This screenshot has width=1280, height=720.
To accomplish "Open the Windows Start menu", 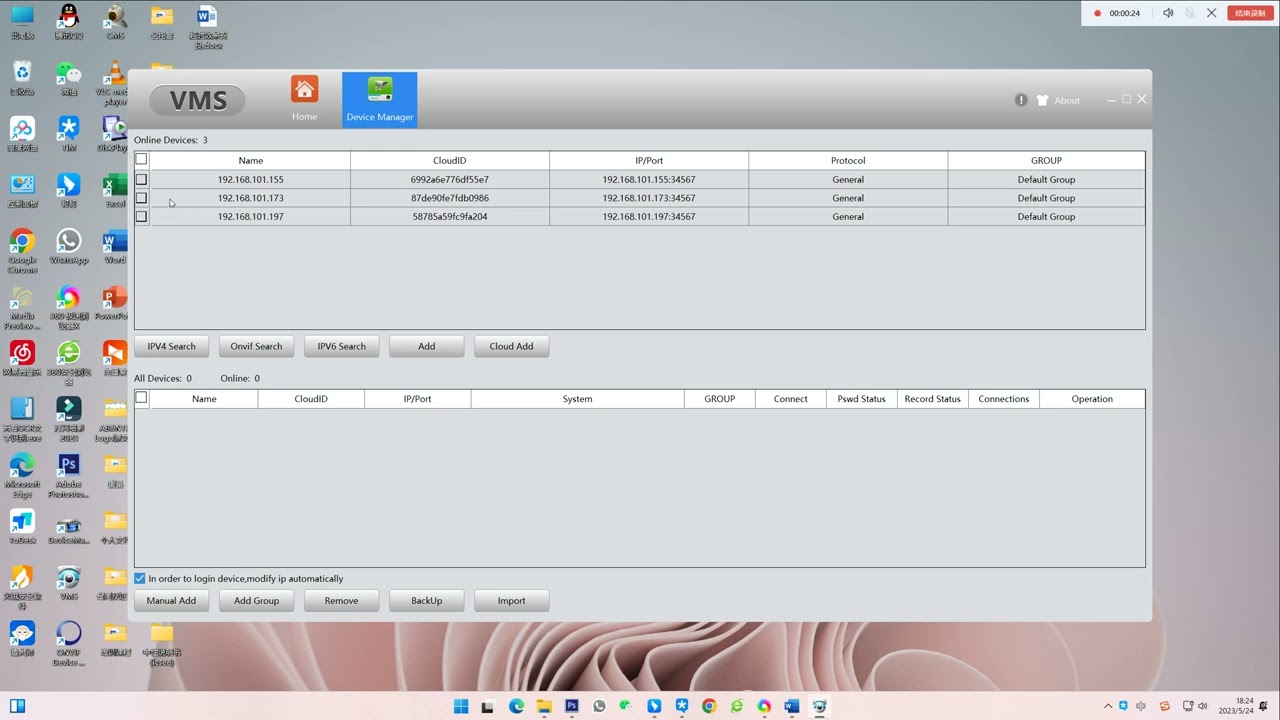I will (x=461, y=706).
